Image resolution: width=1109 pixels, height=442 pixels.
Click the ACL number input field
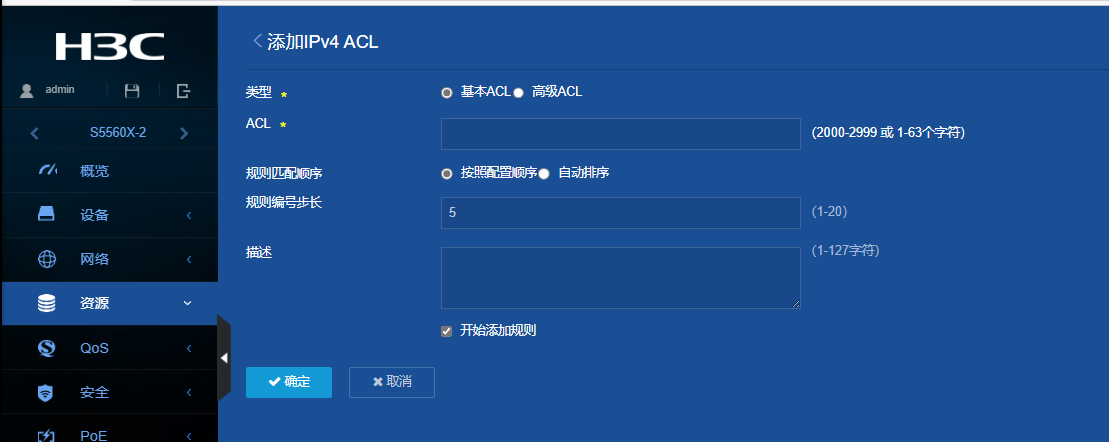pos(620,133)
